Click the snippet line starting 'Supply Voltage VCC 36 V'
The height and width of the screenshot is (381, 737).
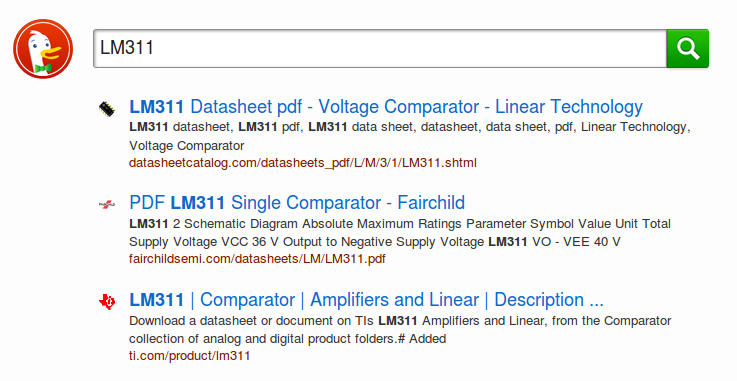tap(375, 242)
